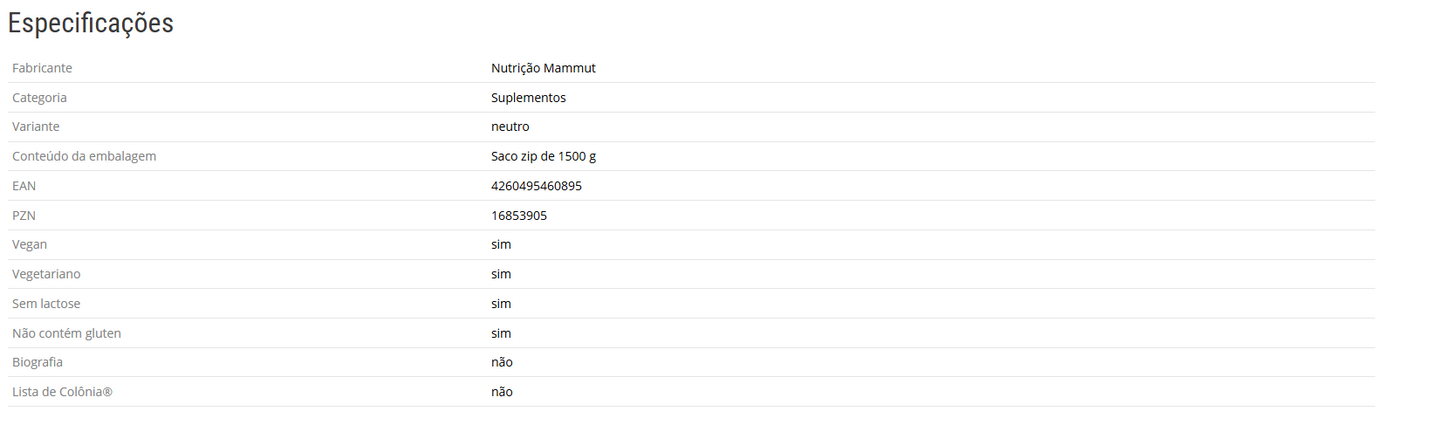Click the Vegan row label

point(29,244)
